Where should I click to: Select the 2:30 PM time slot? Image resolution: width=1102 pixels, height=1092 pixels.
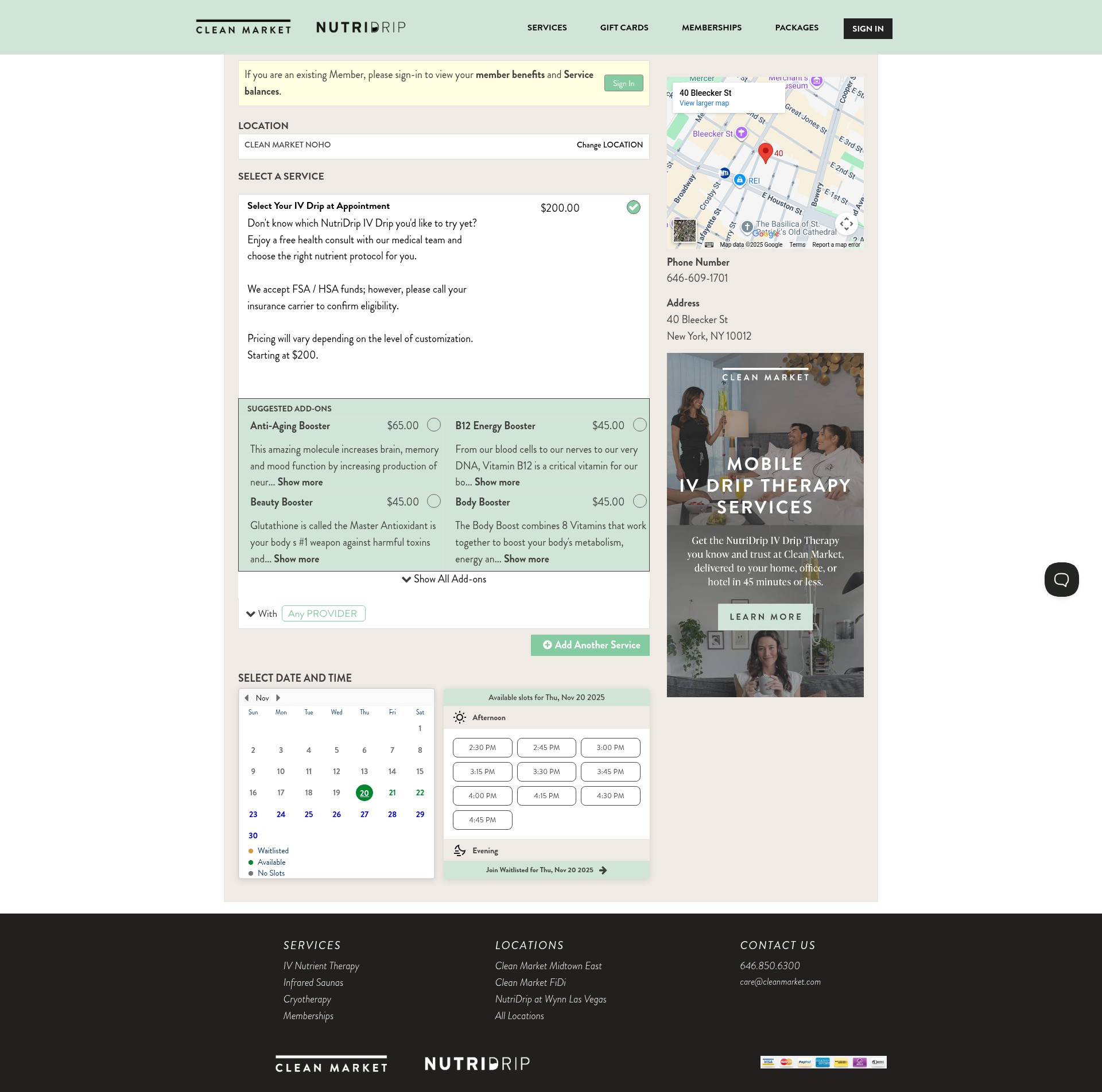[x=482, y=748]
